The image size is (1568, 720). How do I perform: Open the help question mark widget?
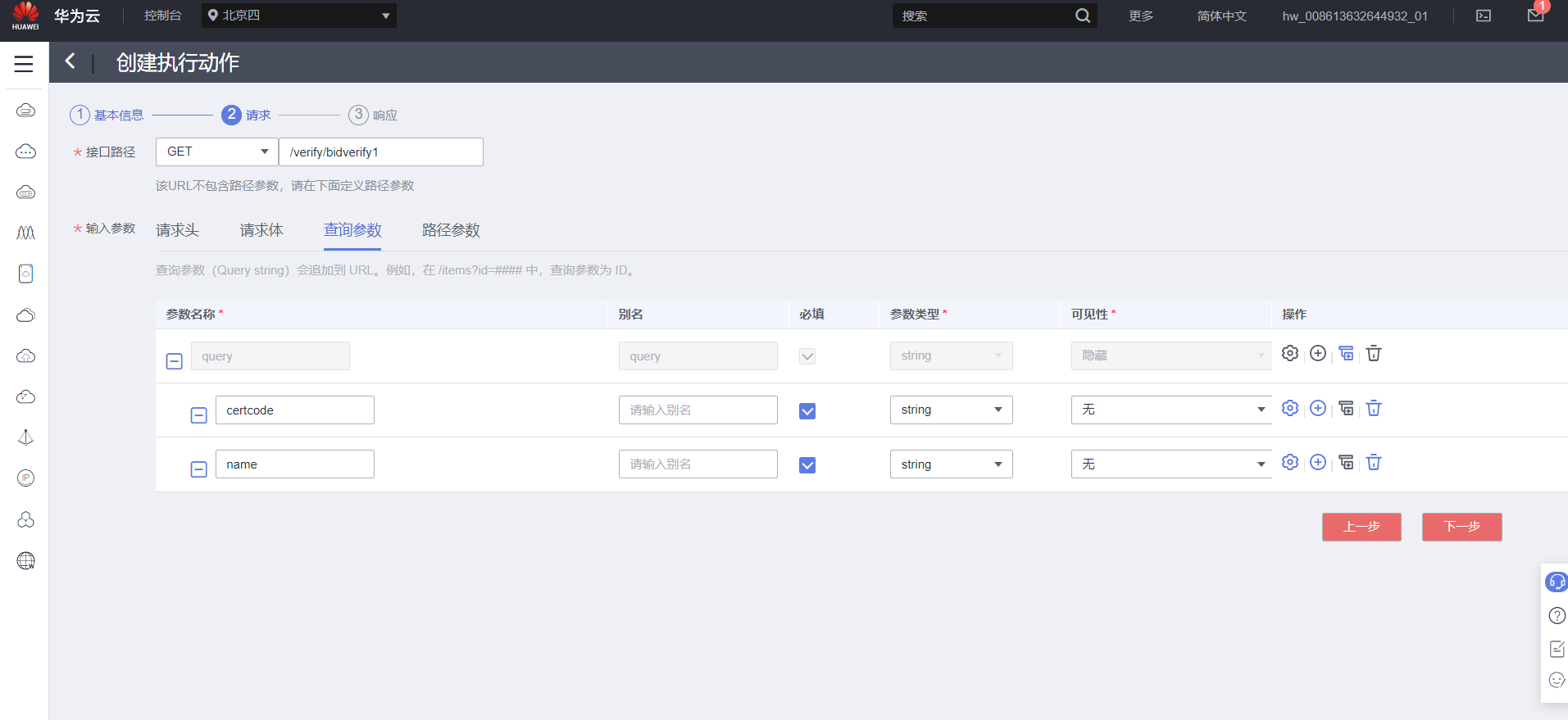click(1557, 616)
